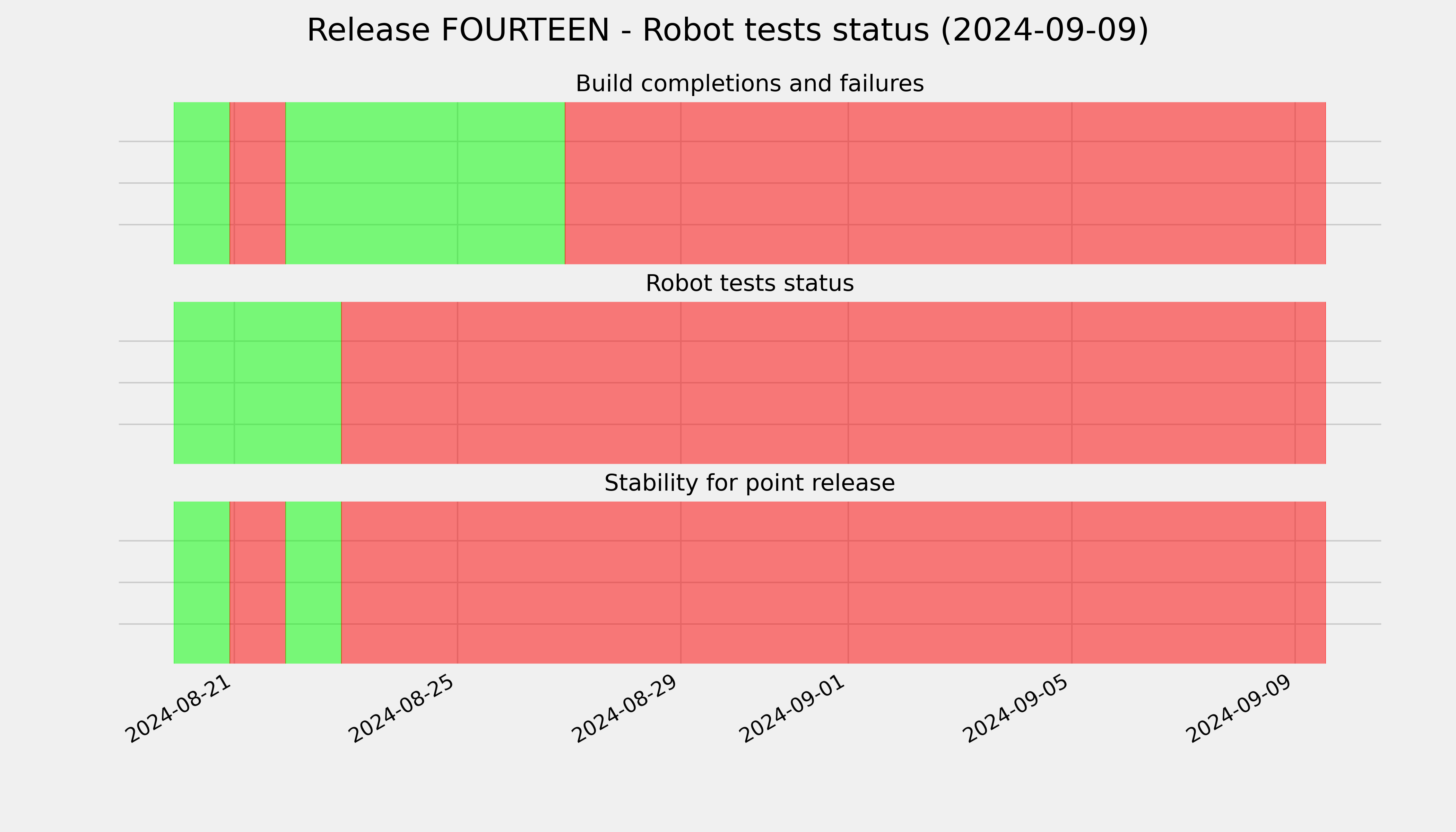This screenshot has height=832, width=1456.
Task: Click the main chart title text
Action: pos(727,30)
